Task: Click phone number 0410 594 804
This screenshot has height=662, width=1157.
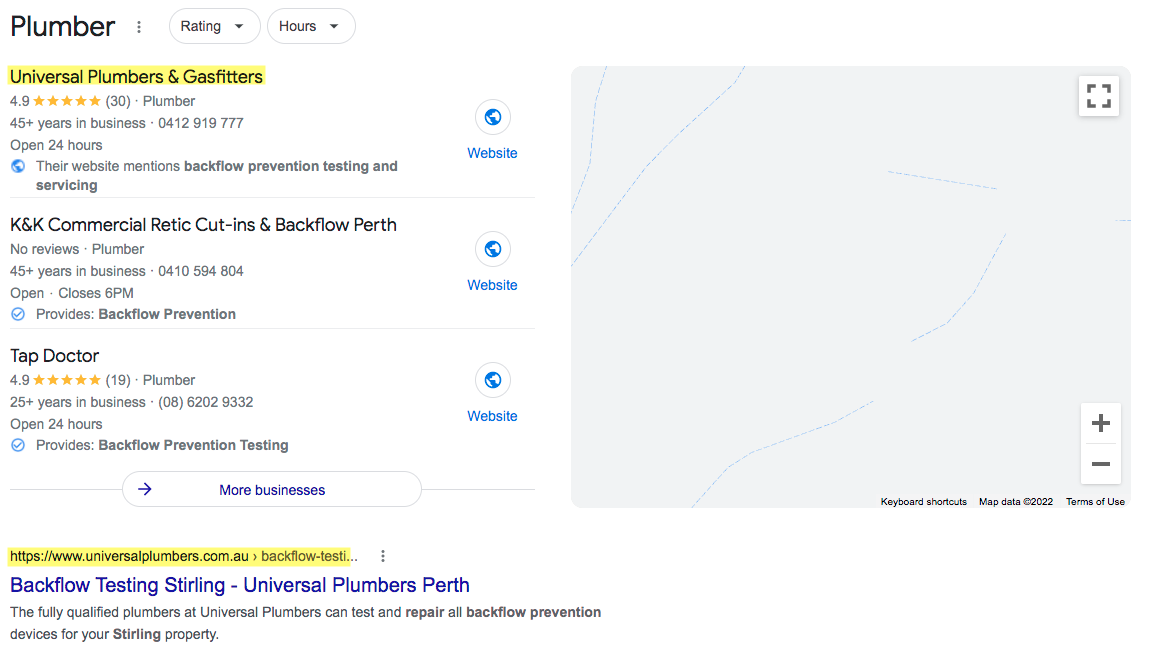Action: pos(201,272)
